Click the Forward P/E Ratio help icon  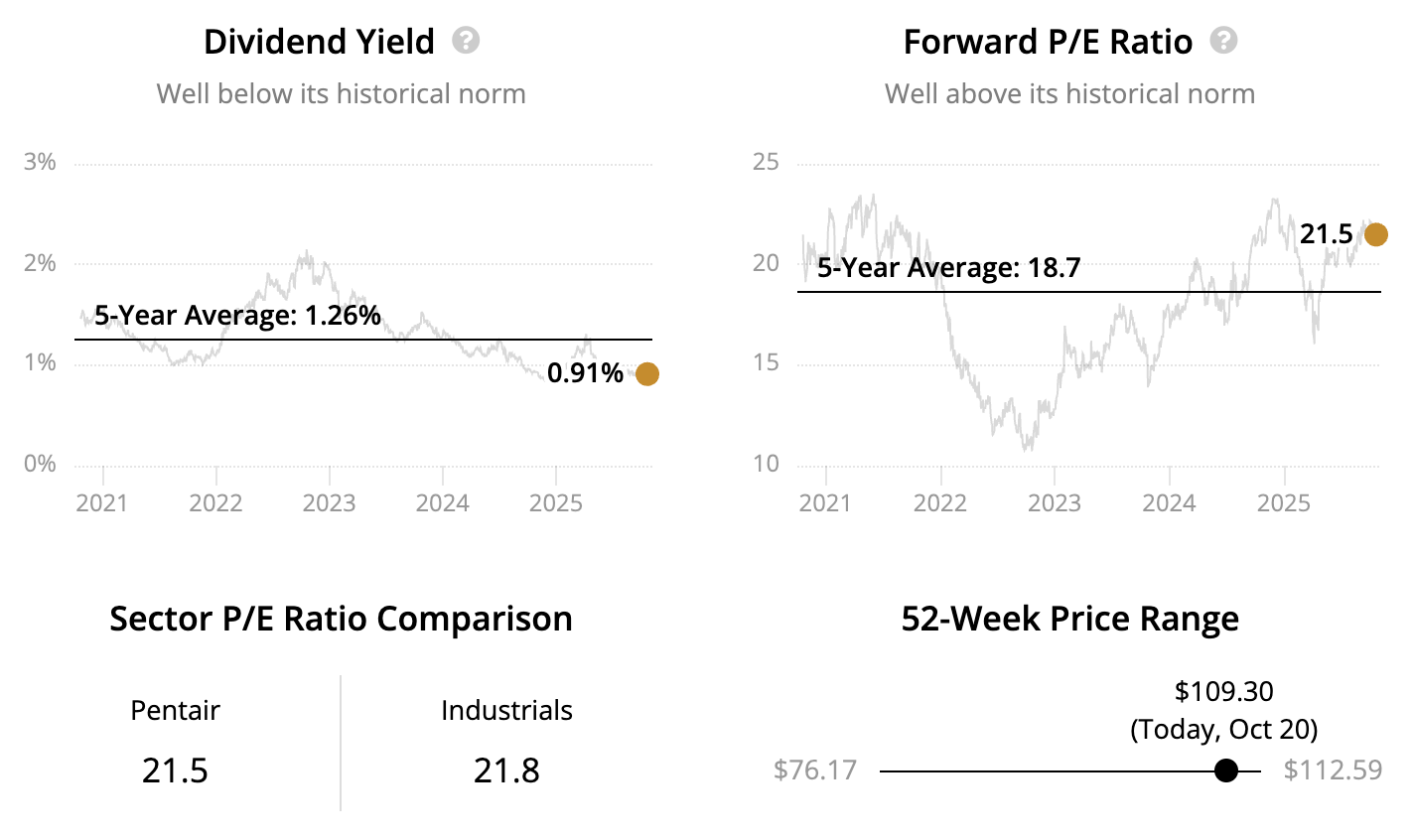pos(1224,41)
